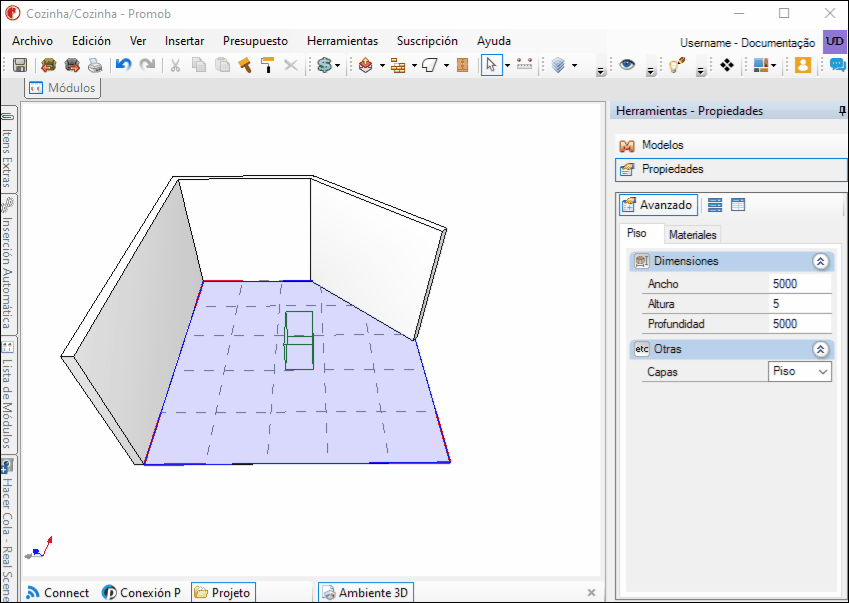
Task: Click the light bulb icon
Action: (677, 65)
